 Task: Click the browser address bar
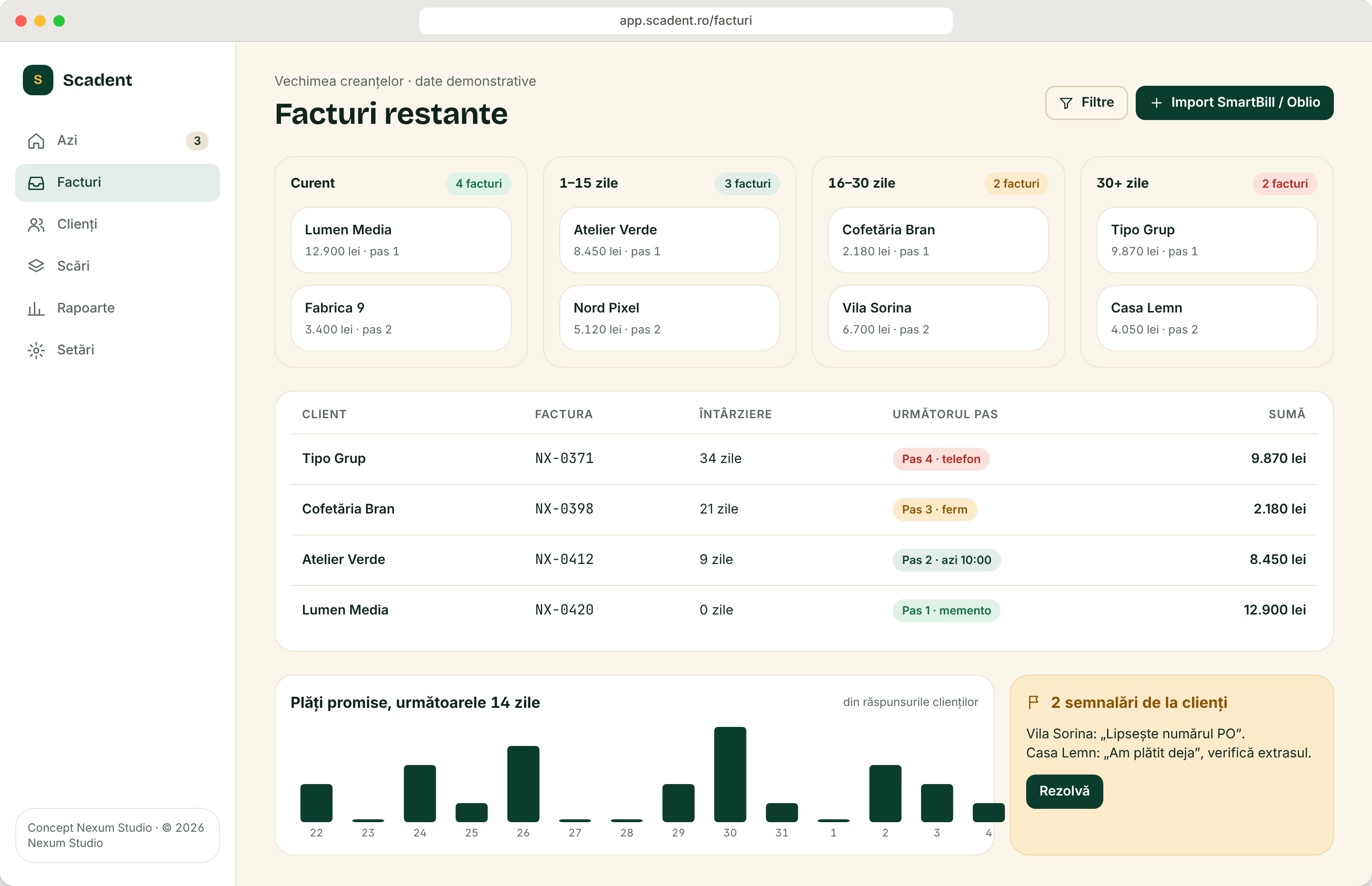point(686,20)
